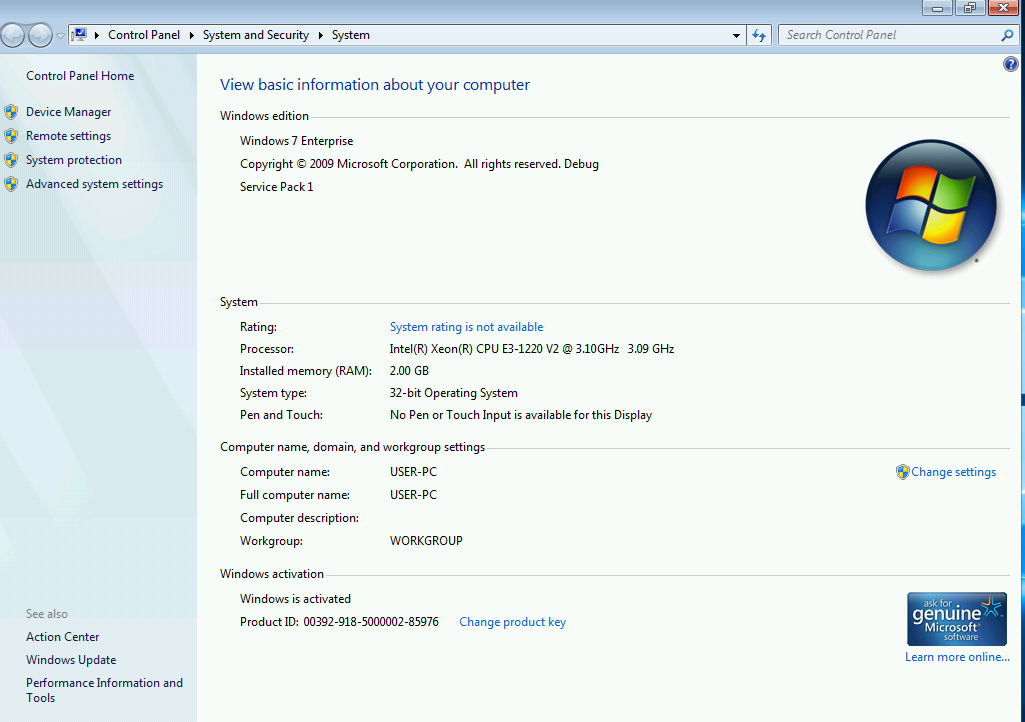
Task: Go to Control Panel breadcrumb
Action: (x=144, y=35)
